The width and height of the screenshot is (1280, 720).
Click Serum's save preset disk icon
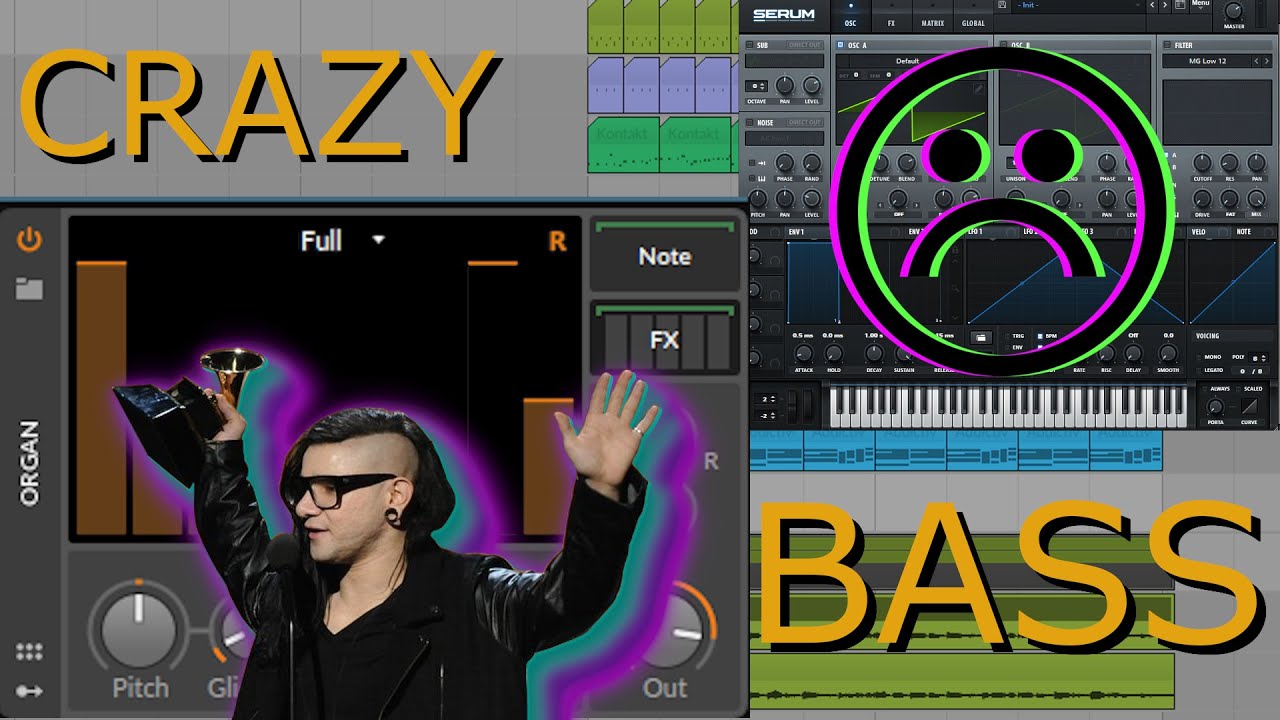(x=1002, y=5)
